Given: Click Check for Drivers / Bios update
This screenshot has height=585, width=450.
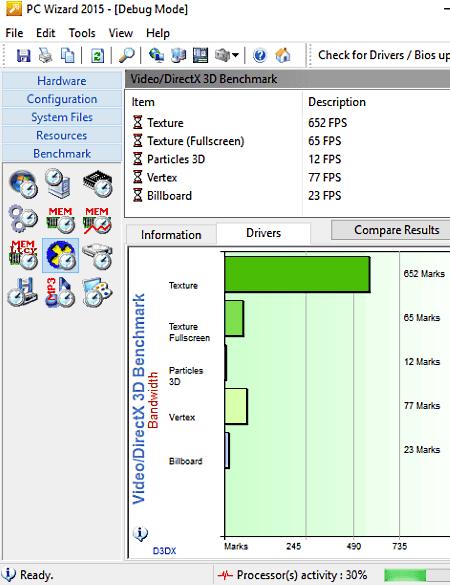Looking at the screenshot, I should pos(384,55).
